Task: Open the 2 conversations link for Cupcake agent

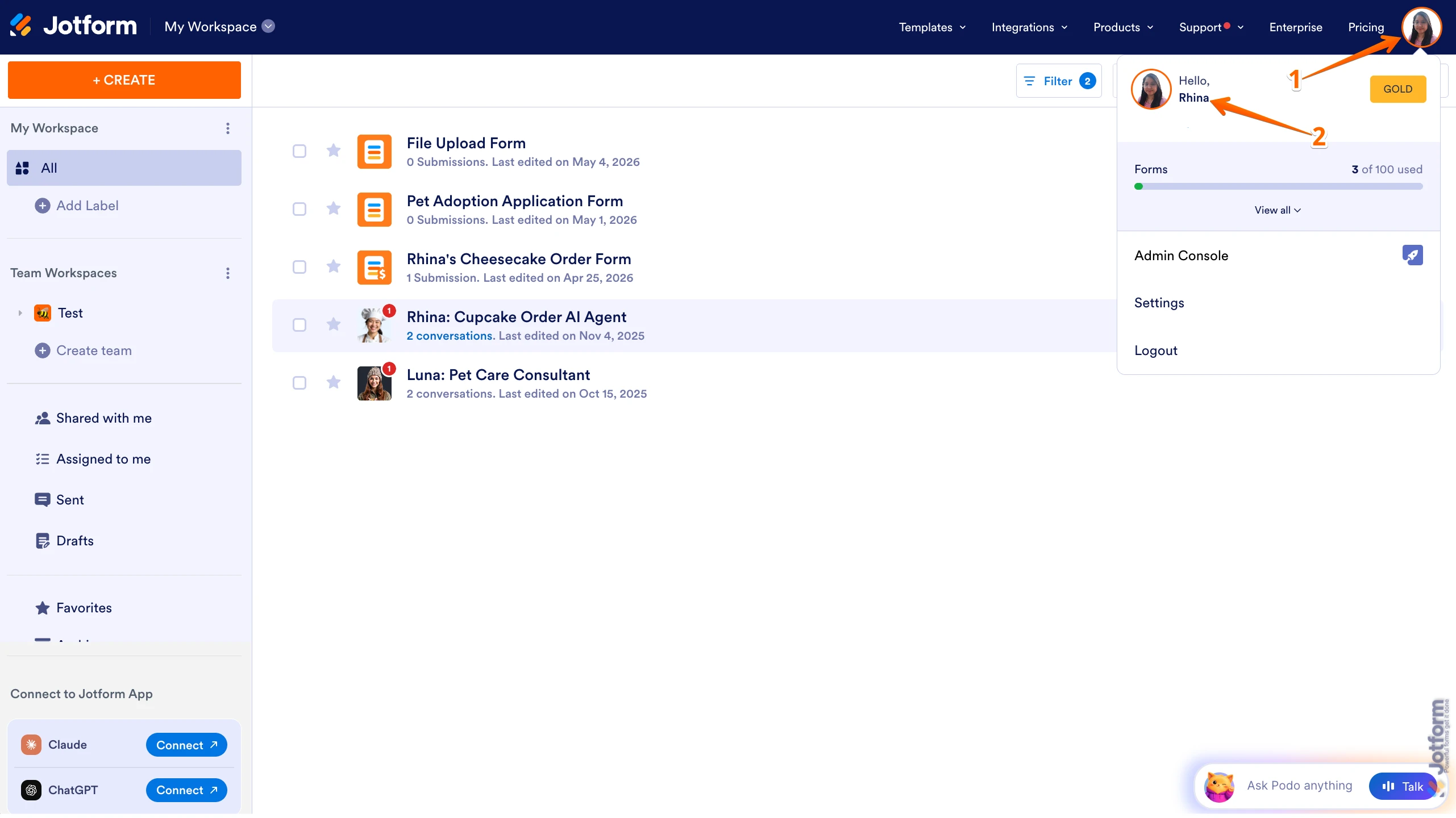Action: [x=450, y=336]
